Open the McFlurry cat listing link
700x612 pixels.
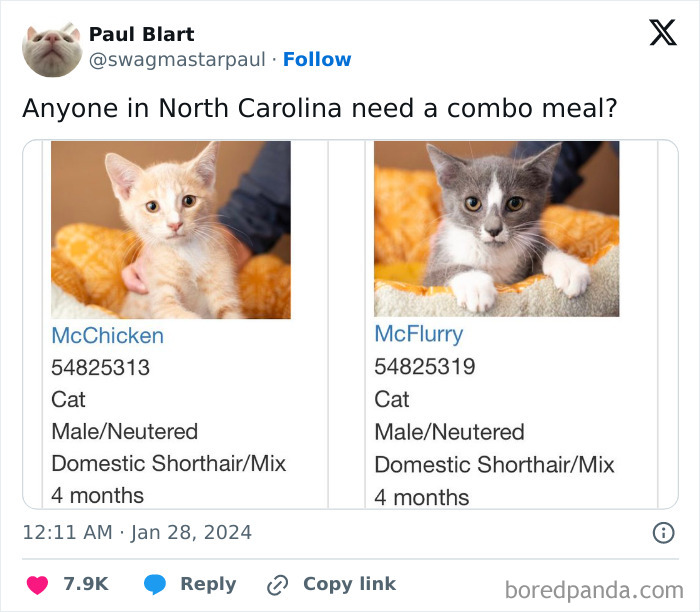[418, 334]
